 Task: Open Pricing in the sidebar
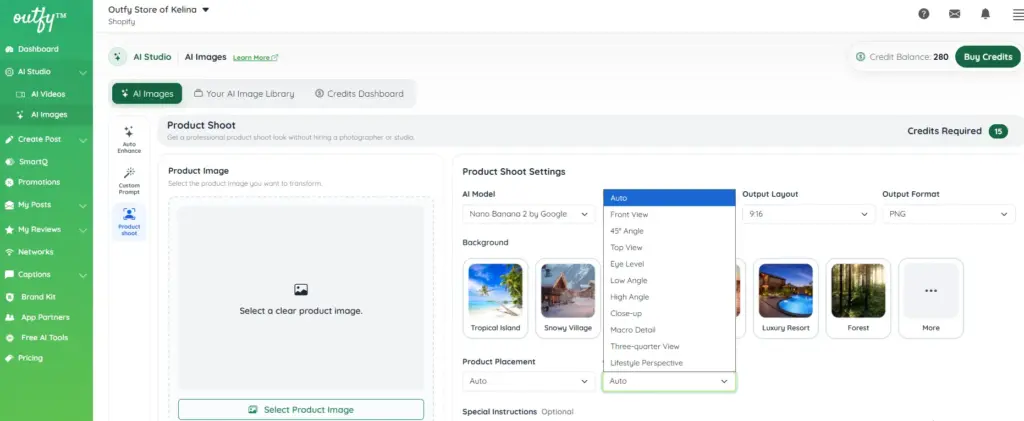click(30, 358)
